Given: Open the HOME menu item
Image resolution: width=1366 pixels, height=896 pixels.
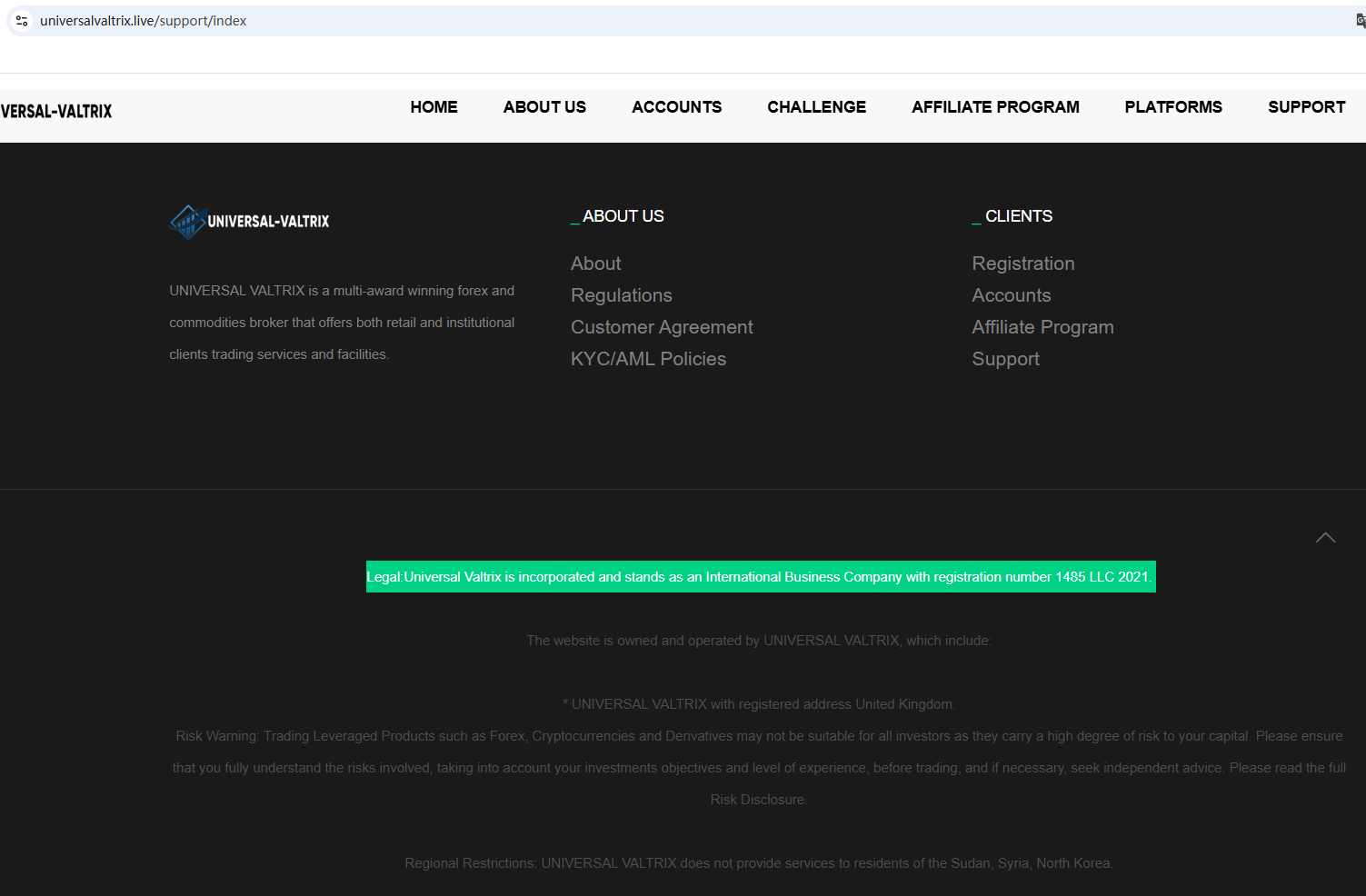Looking at the screenshot, I should pyautogui.click(x=434, y=107).
